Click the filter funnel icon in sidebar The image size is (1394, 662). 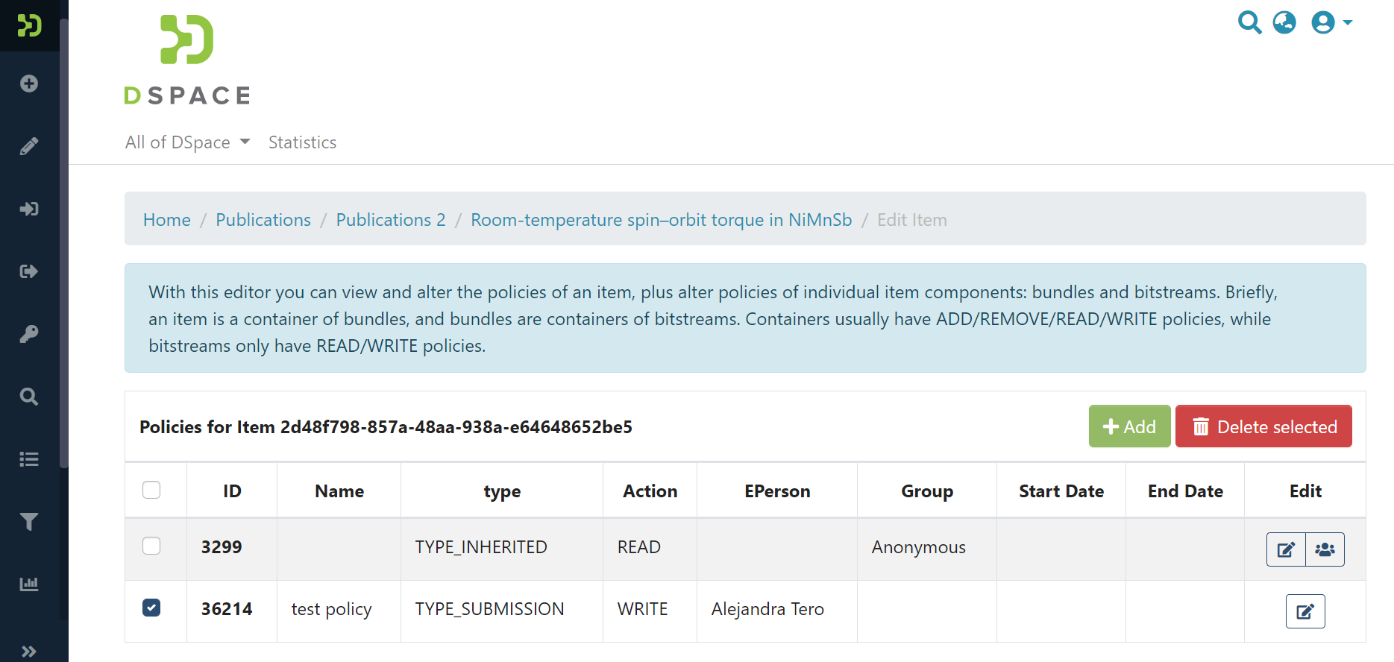pyautogui.click(x=29, y=522)
